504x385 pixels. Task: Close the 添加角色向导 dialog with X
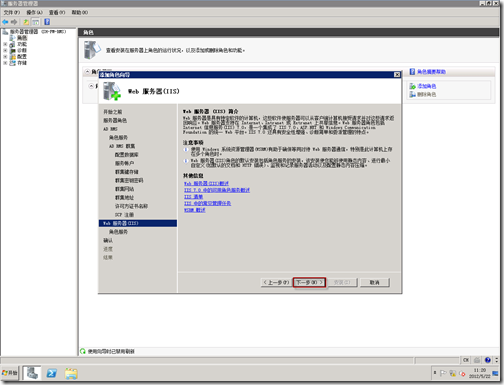(x=397, y=75)
